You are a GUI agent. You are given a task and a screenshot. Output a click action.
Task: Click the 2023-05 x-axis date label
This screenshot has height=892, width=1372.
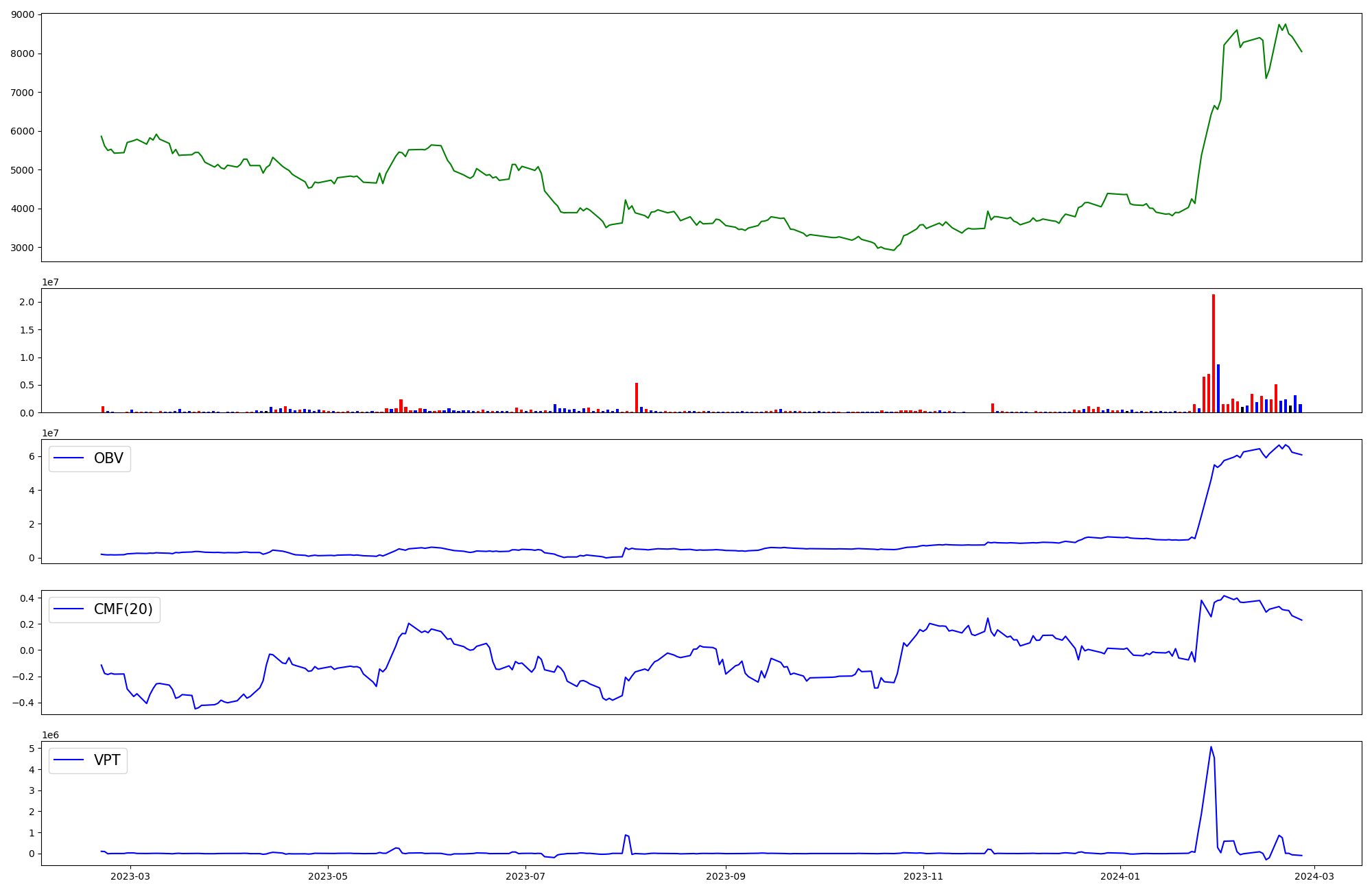328,876
